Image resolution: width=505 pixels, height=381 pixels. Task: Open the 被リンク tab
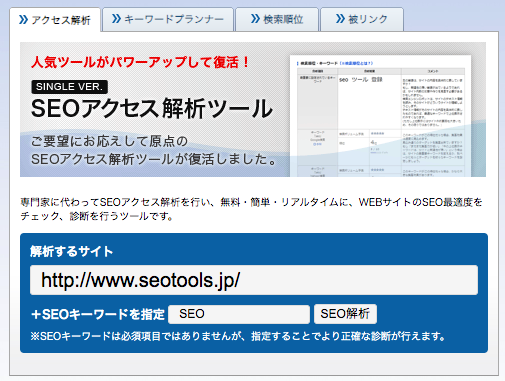(362, 19)
